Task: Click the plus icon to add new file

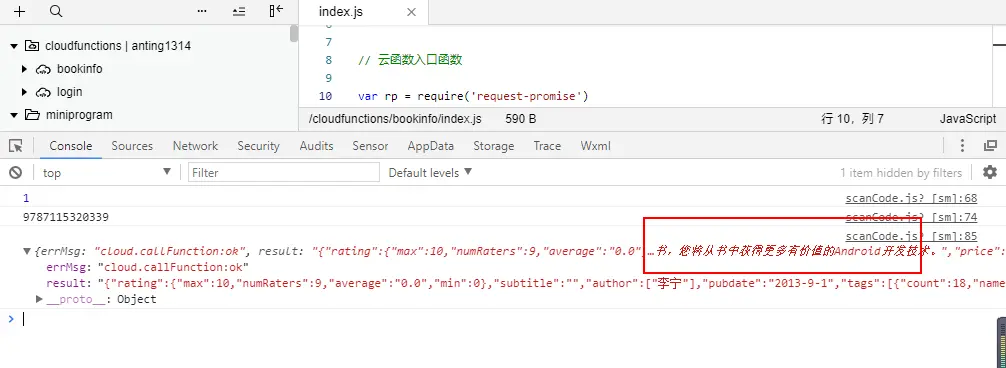Action: 20,12
